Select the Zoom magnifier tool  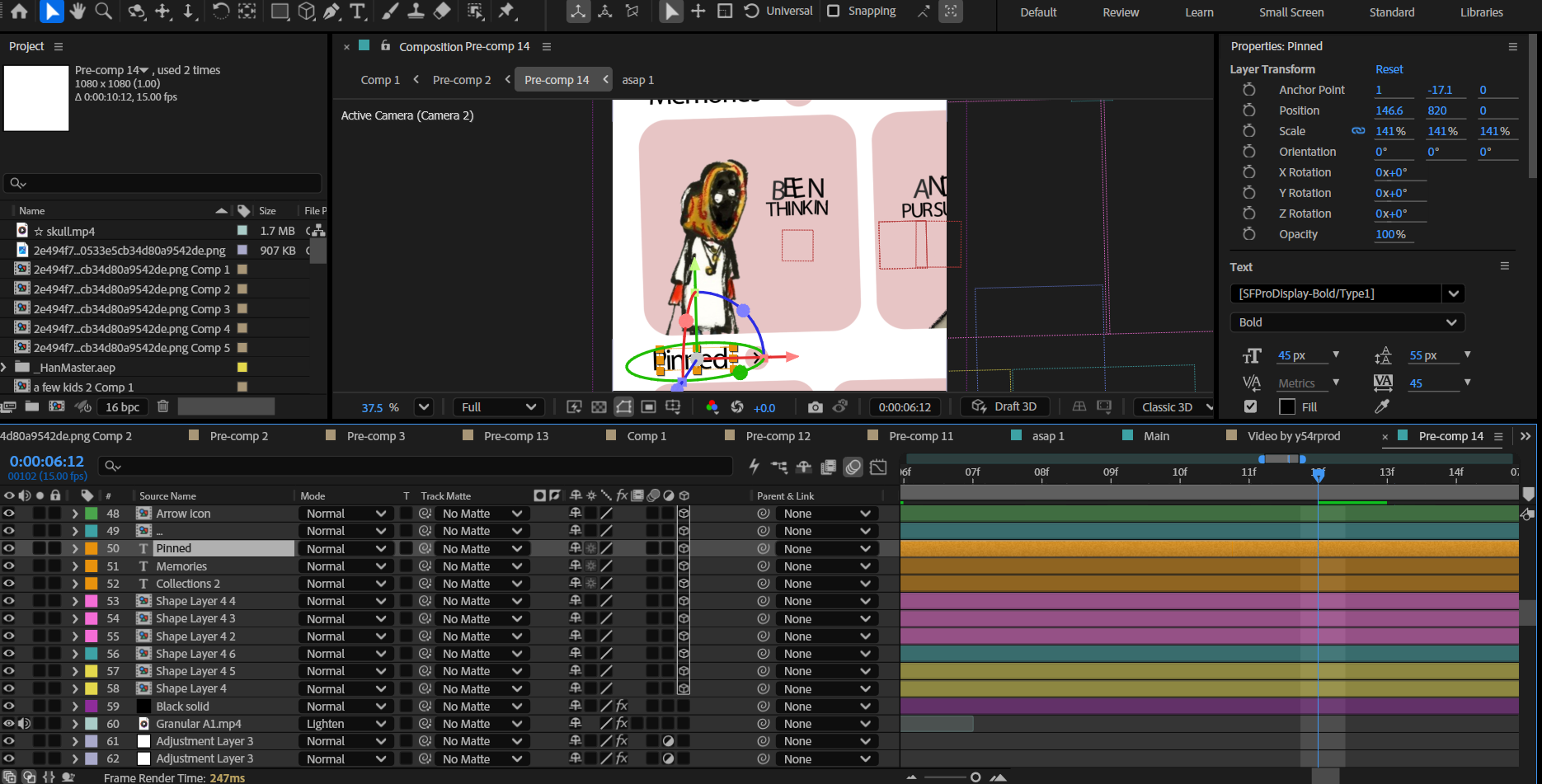(104, 12)
